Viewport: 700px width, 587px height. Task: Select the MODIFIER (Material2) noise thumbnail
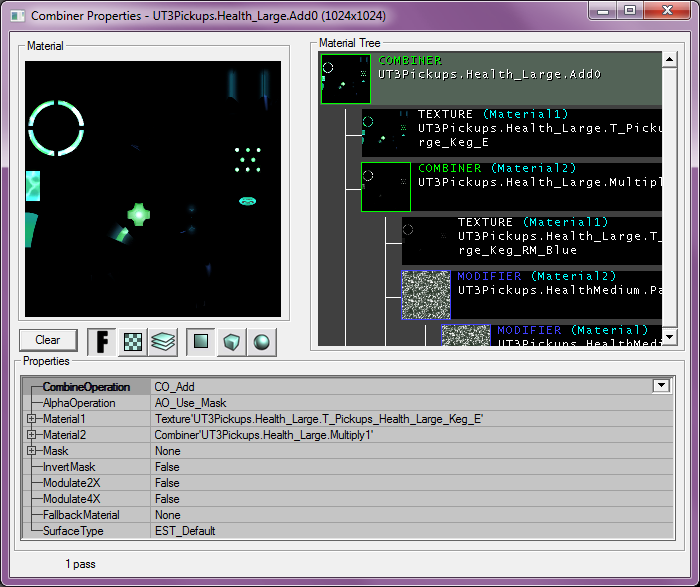click(x=426, y=294)
